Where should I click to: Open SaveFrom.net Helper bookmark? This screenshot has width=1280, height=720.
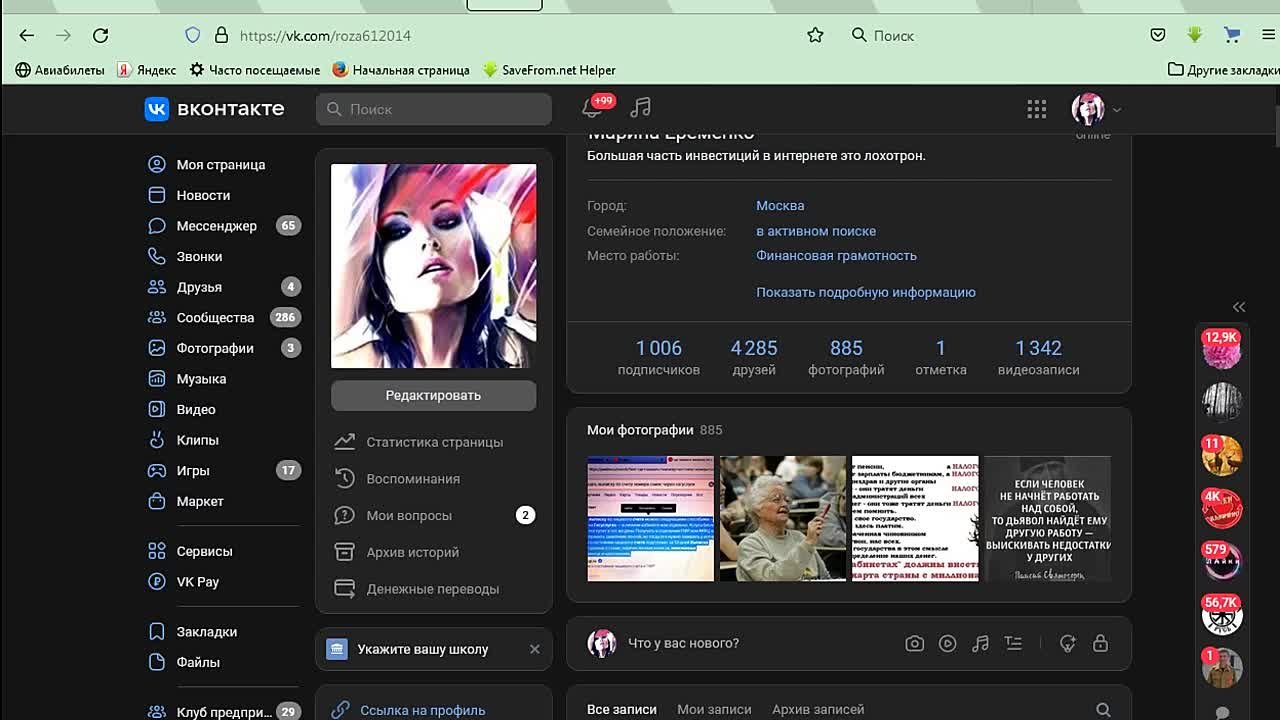[x=549, y=70]
